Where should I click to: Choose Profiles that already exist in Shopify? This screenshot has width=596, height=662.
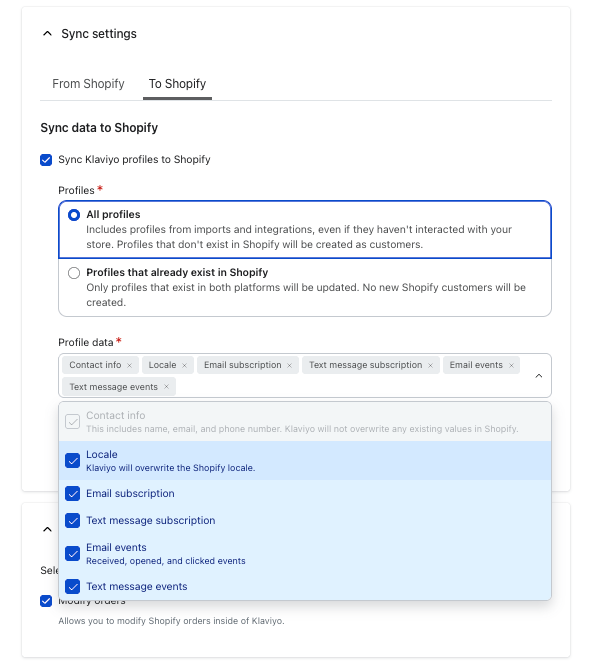pyautogui.click(x=74, y=273)
